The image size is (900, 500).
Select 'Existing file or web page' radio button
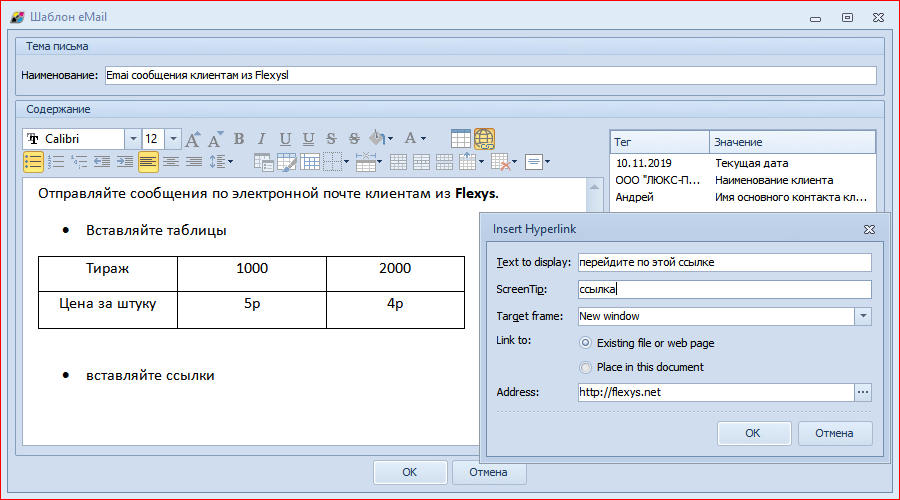pos(586,343)
